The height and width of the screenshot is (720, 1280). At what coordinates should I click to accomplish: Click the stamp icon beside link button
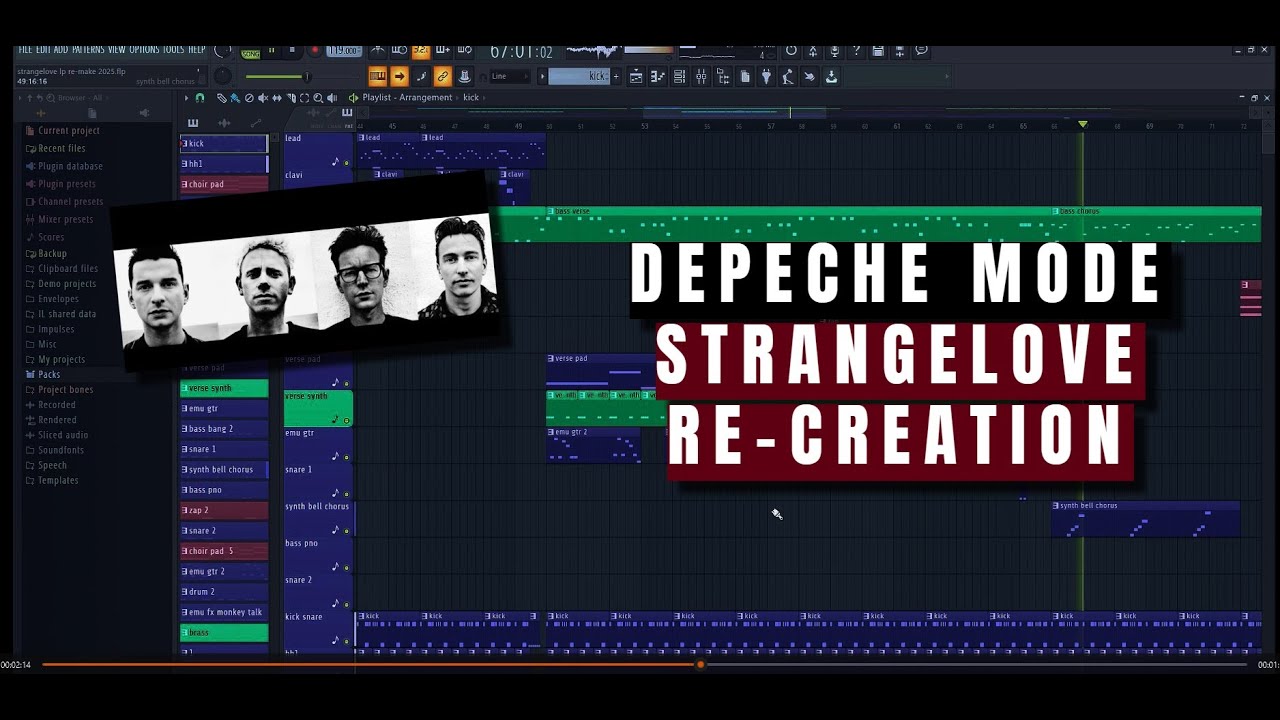[464, 76]
